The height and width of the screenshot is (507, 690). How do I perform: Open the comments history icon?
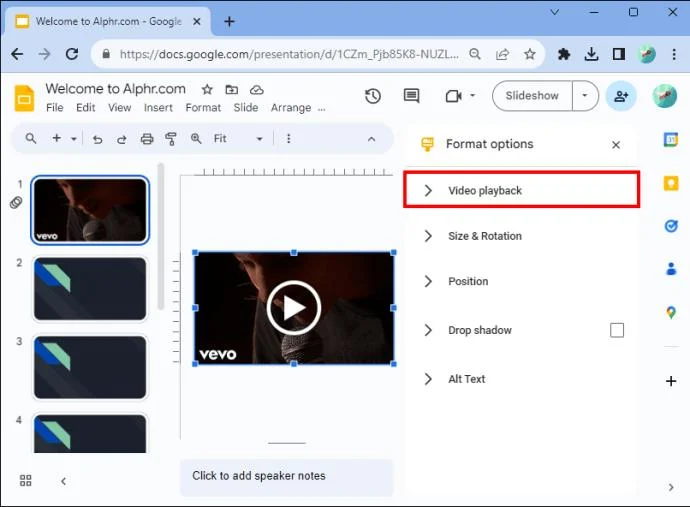411,96
